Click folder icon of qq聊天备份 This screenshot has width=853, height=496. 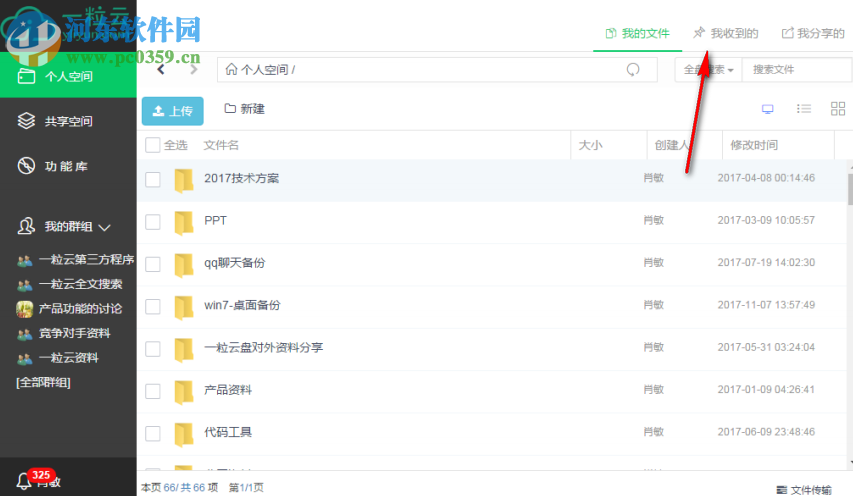click(184, 265)
